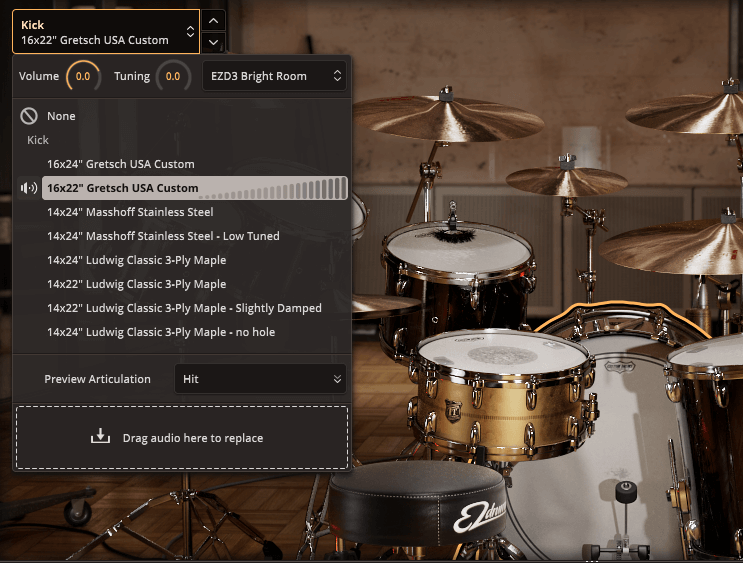Click the next instrument down arrow
Screen dimensions: 743x563
(213, 42)
